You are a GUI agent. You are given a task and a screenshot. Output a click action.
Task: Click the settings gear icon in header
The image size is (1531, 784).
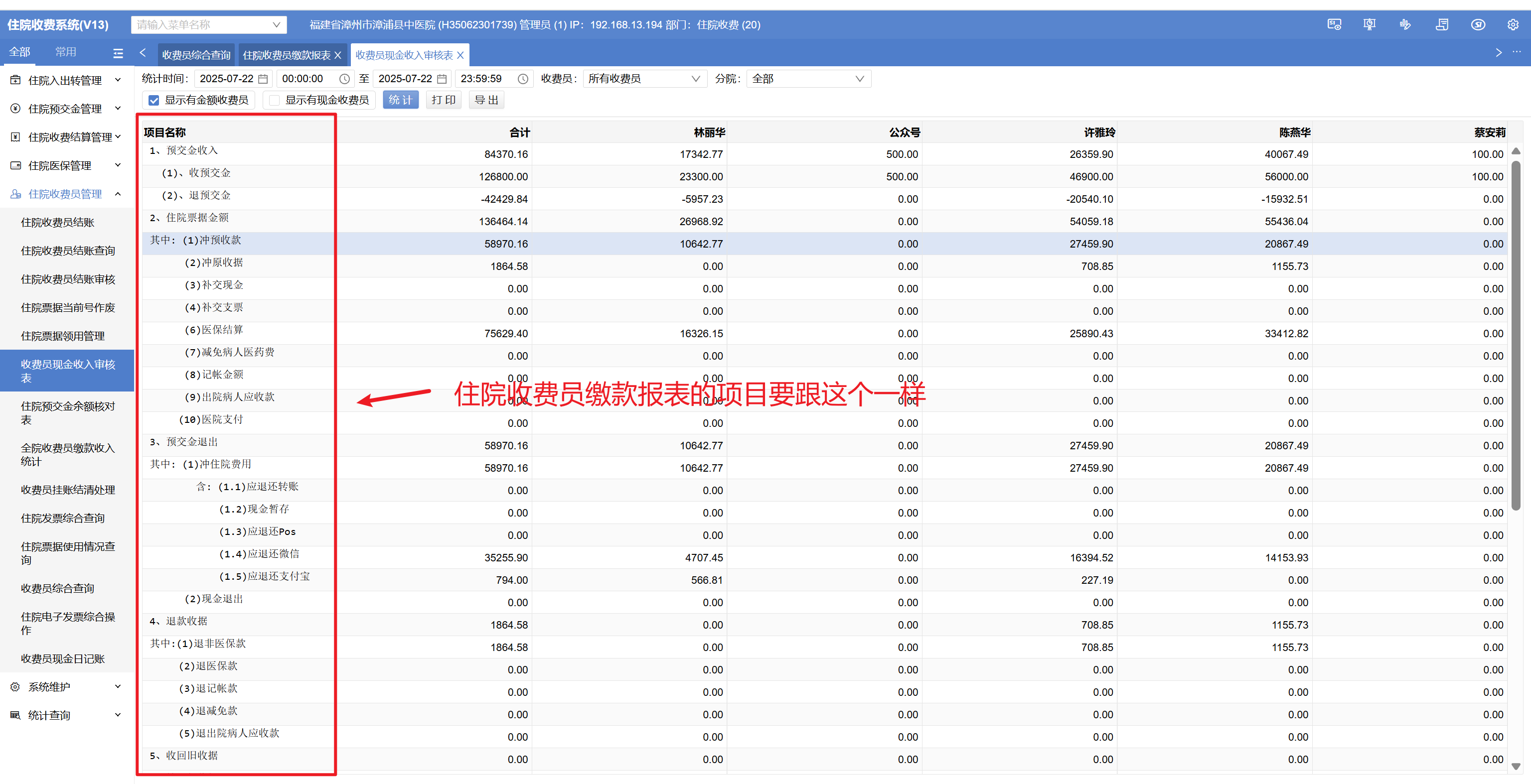(x=1513, y=24)
